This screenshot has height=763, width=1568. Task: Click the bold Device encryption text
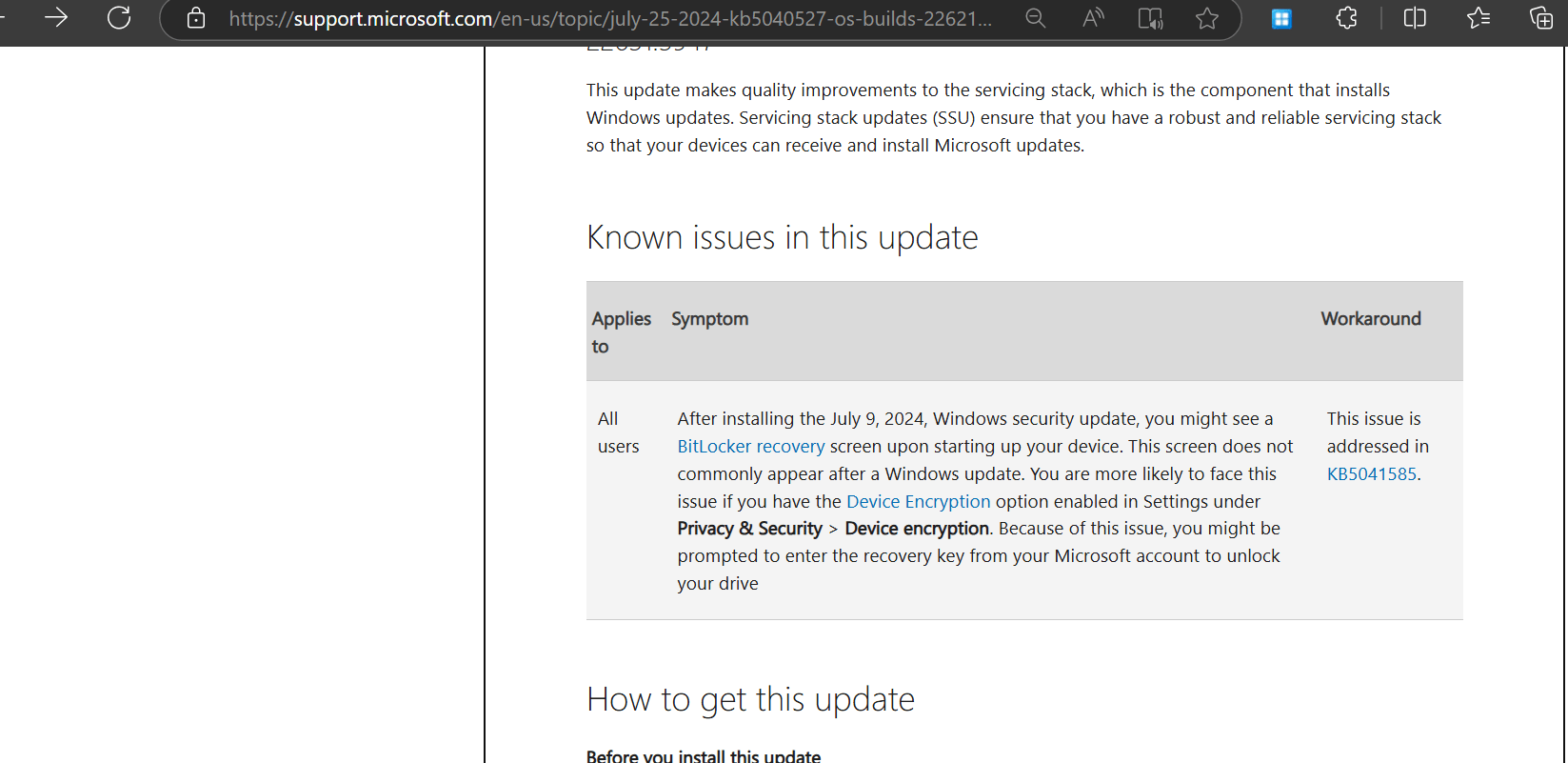pos(918,529)
